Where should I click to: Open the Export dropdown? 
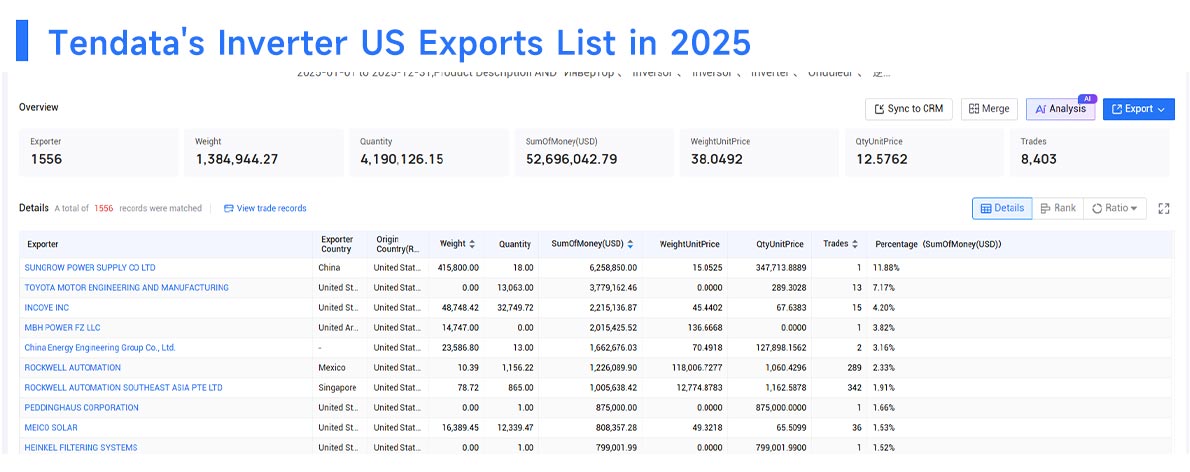coord(1138,109)
